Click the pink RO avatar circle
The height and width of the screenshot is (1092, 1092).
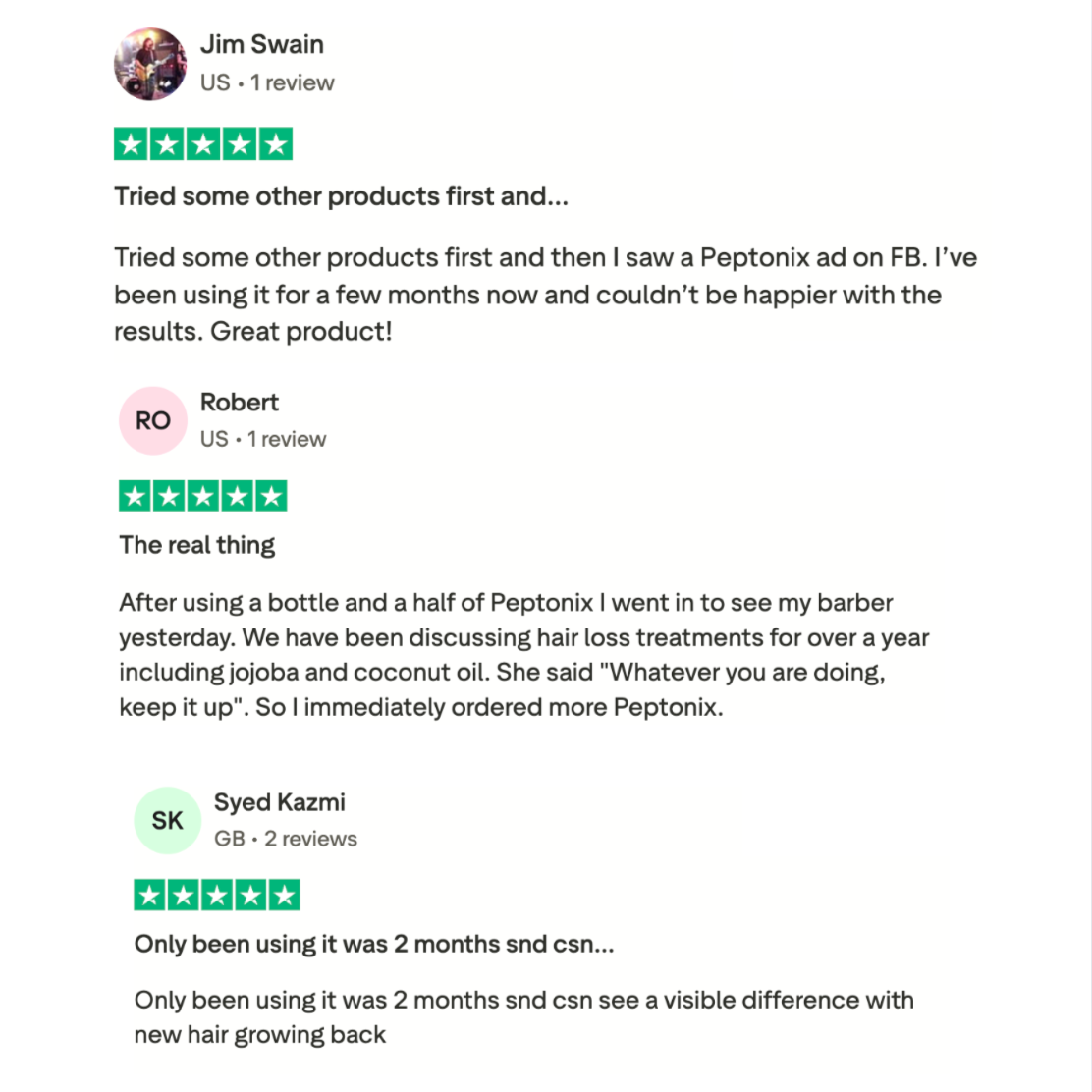coord(152,420)
